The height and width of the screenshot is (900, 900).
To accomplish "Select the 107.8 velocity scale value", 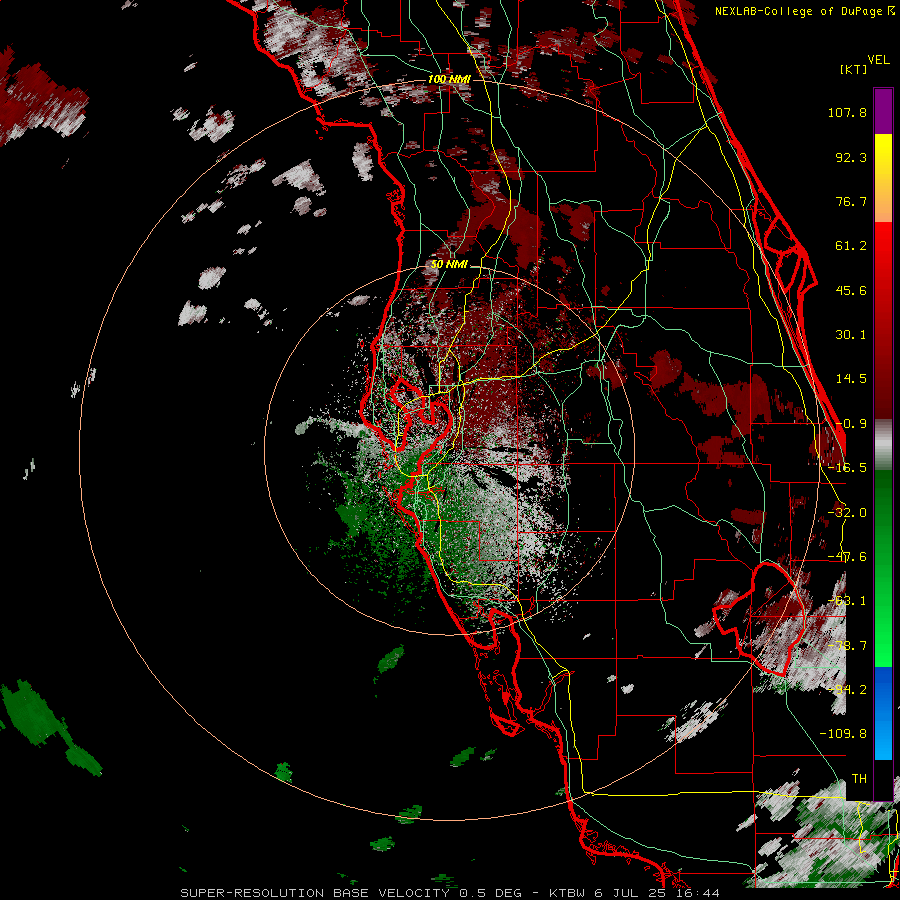I will point(847,112).
